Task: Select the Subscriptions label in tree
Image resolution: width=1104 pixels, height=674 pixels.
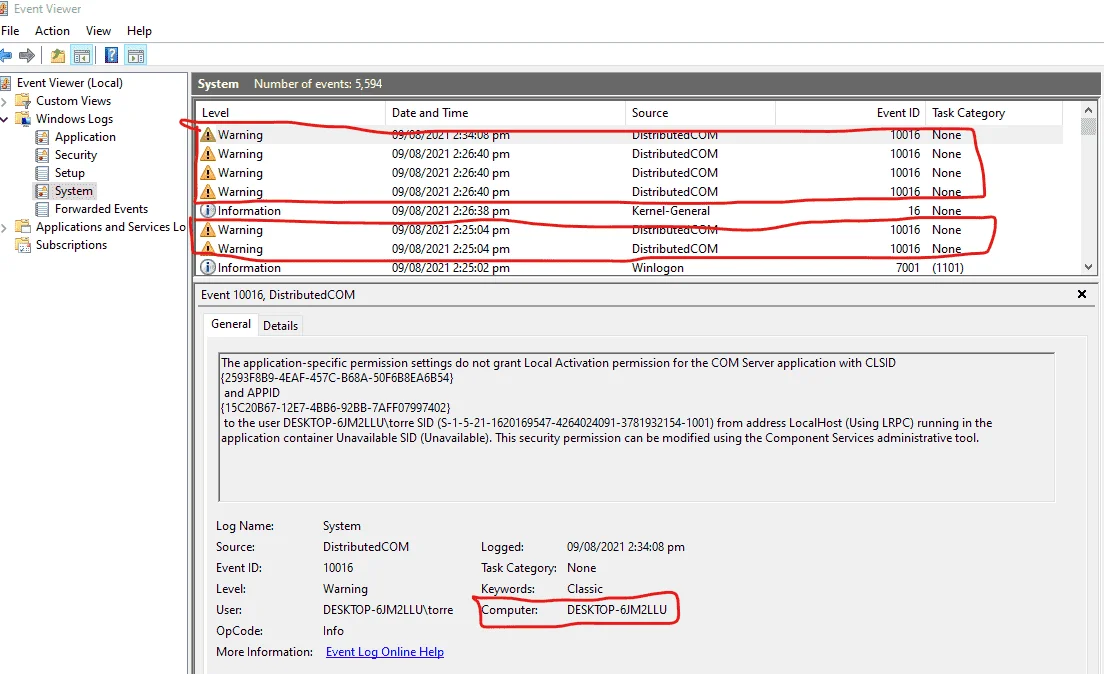Action: [x=71, y=245]
